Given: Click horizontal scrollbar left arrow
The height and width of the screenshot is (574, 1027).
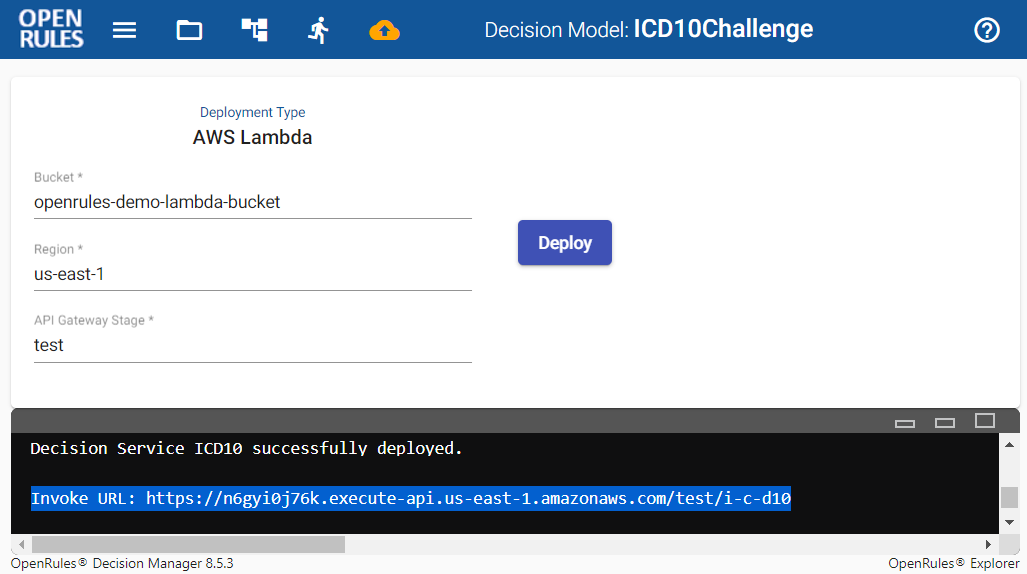Looking at the screenshot, I should 20,545.
